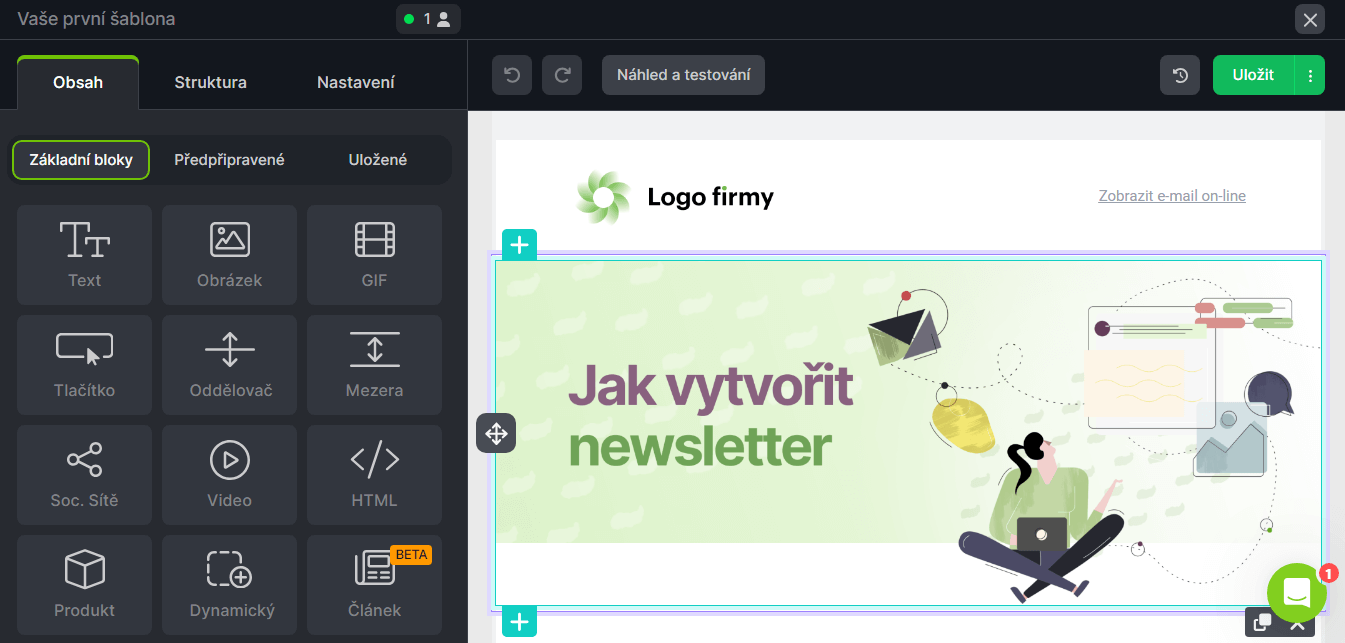Show the Uložené blocks

378,160
